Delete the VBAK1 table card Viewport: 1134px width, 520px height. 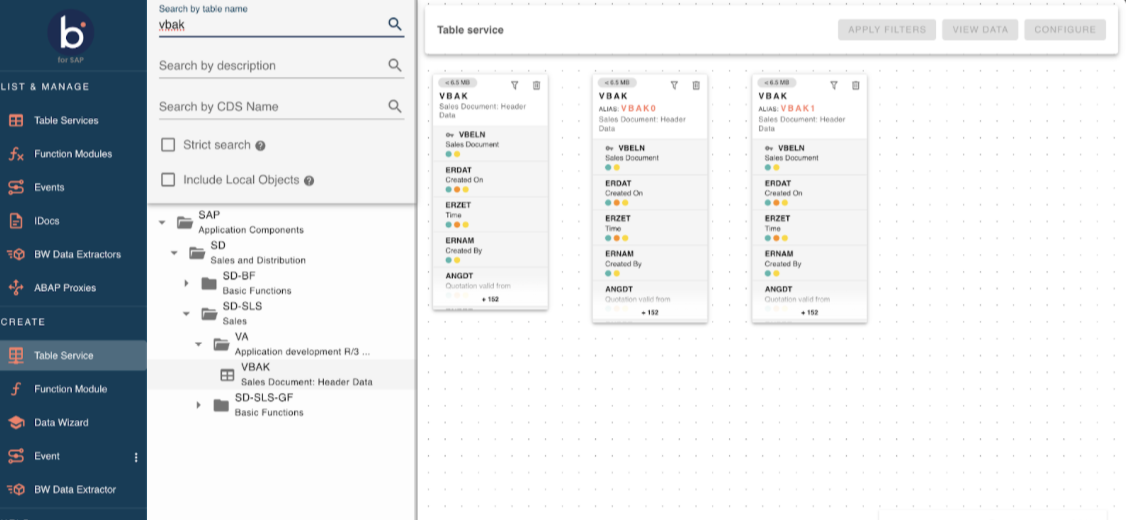coord(855,86)
